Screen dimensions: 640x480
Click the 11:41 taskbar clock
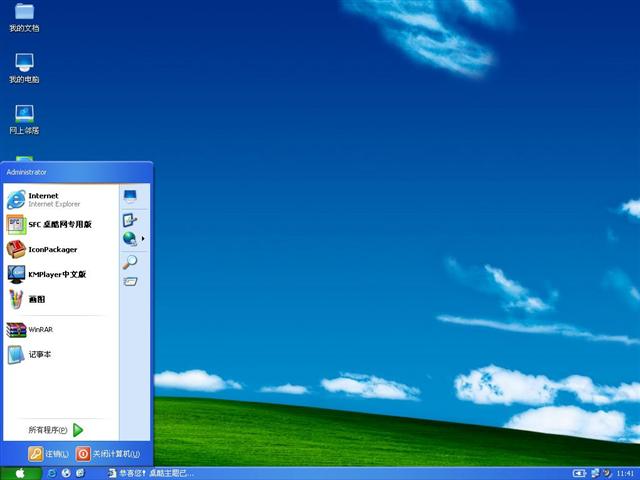tap(625, 473)
